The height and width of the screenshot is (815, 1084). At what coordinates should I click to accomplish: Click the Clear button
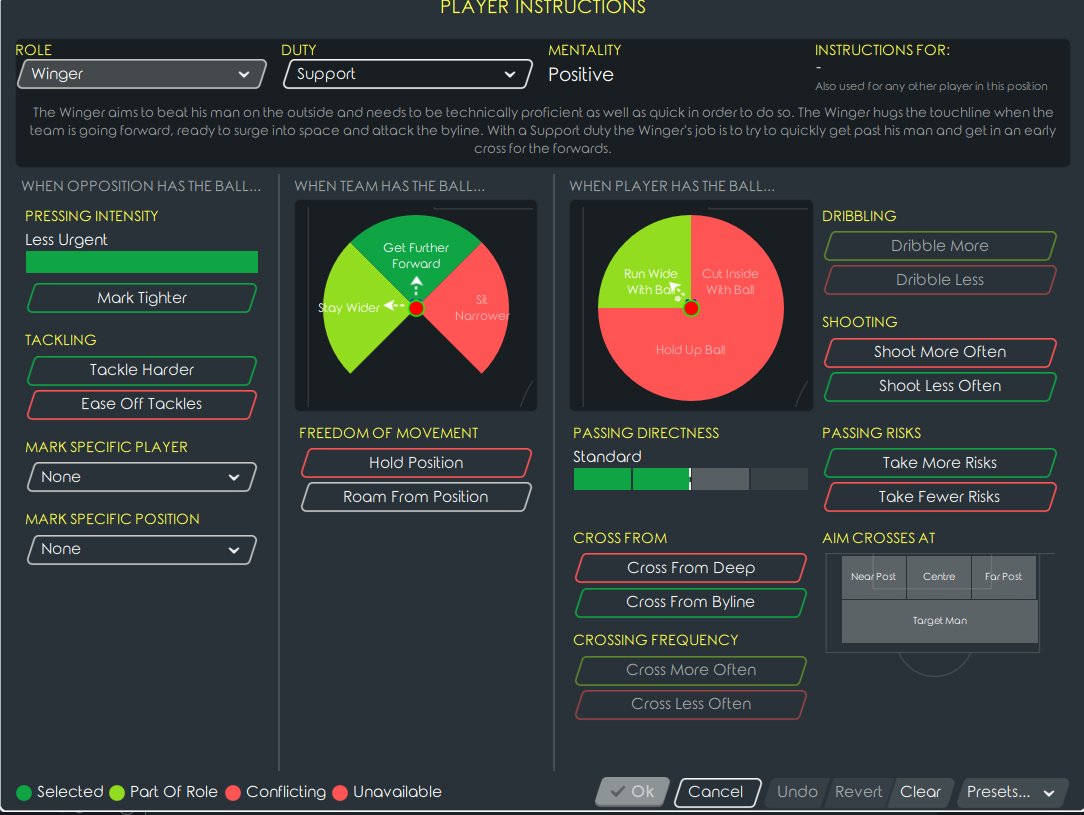[x=920, y=792]
